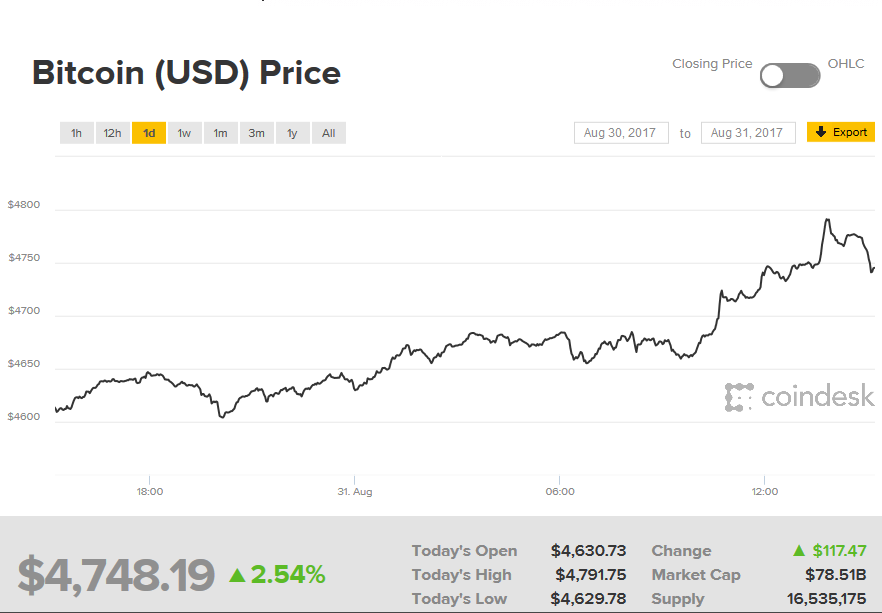Display All-time price range
This screenshot has width=882, height=613.
(x=328, y=133)
